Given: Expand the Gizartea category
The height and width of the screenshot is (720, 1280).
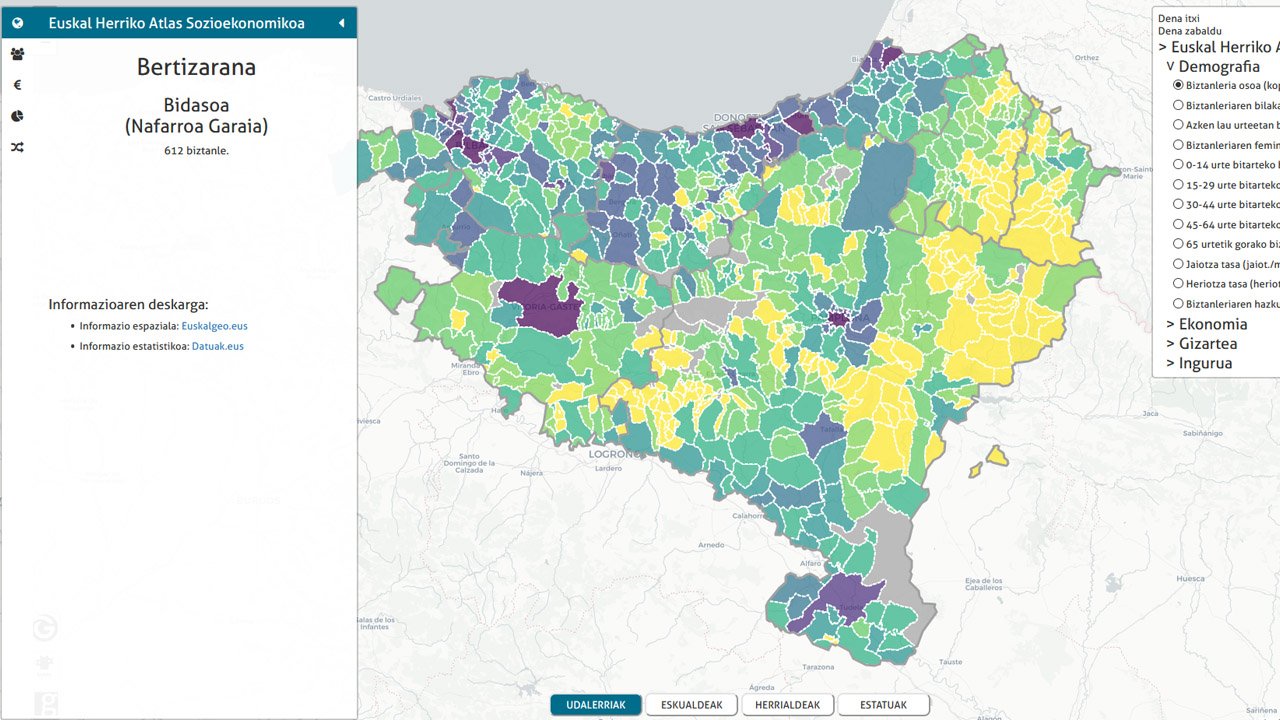Looking at the screenshot, I should (1201, 344).
